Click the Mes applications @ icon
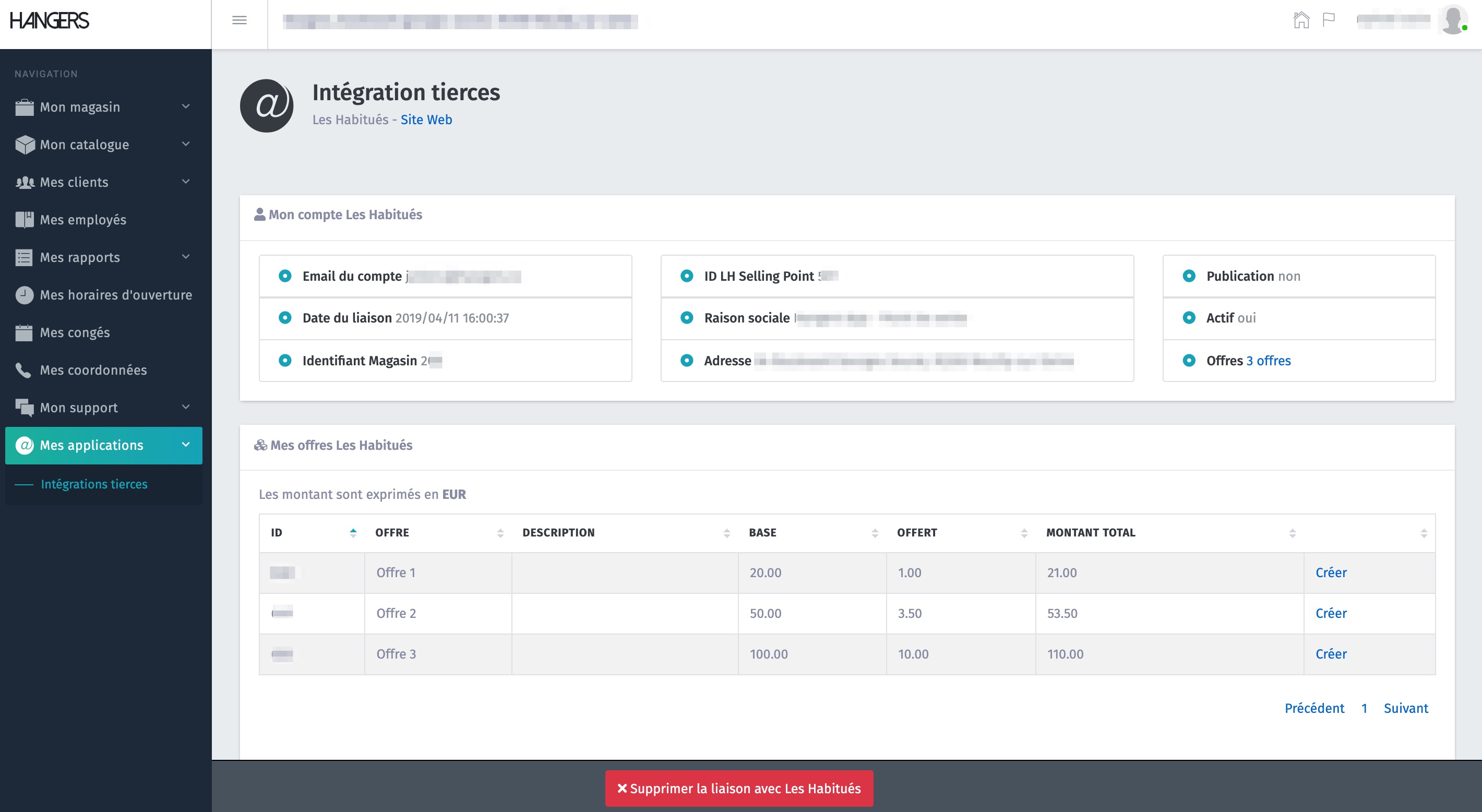1482x812 pixels. (x=24, y=446)
